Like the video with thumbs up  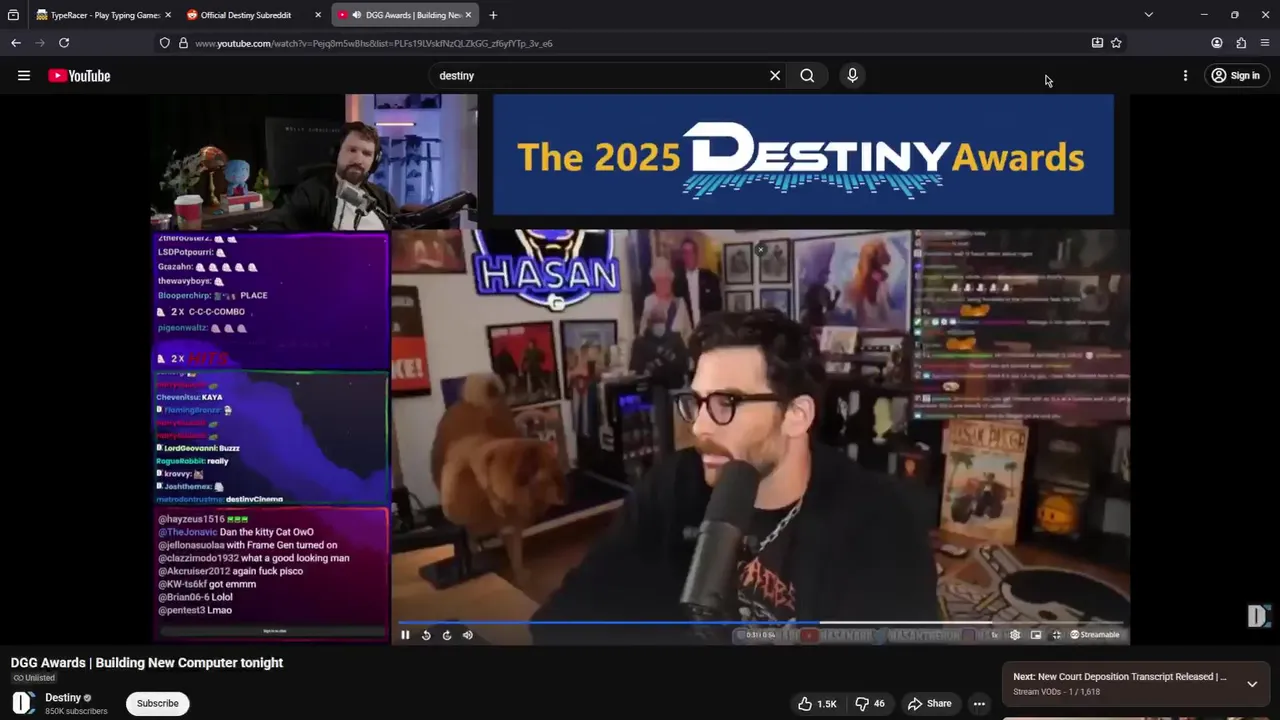817,704
